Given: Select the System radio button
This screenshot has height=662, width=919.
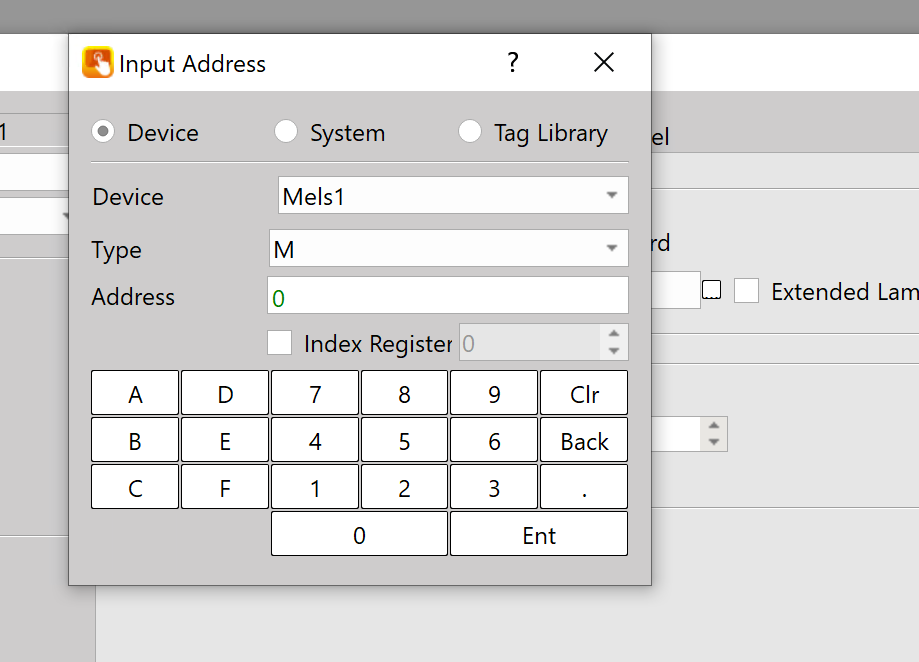Looking at the screenshot, I should (x=286, y=132).
